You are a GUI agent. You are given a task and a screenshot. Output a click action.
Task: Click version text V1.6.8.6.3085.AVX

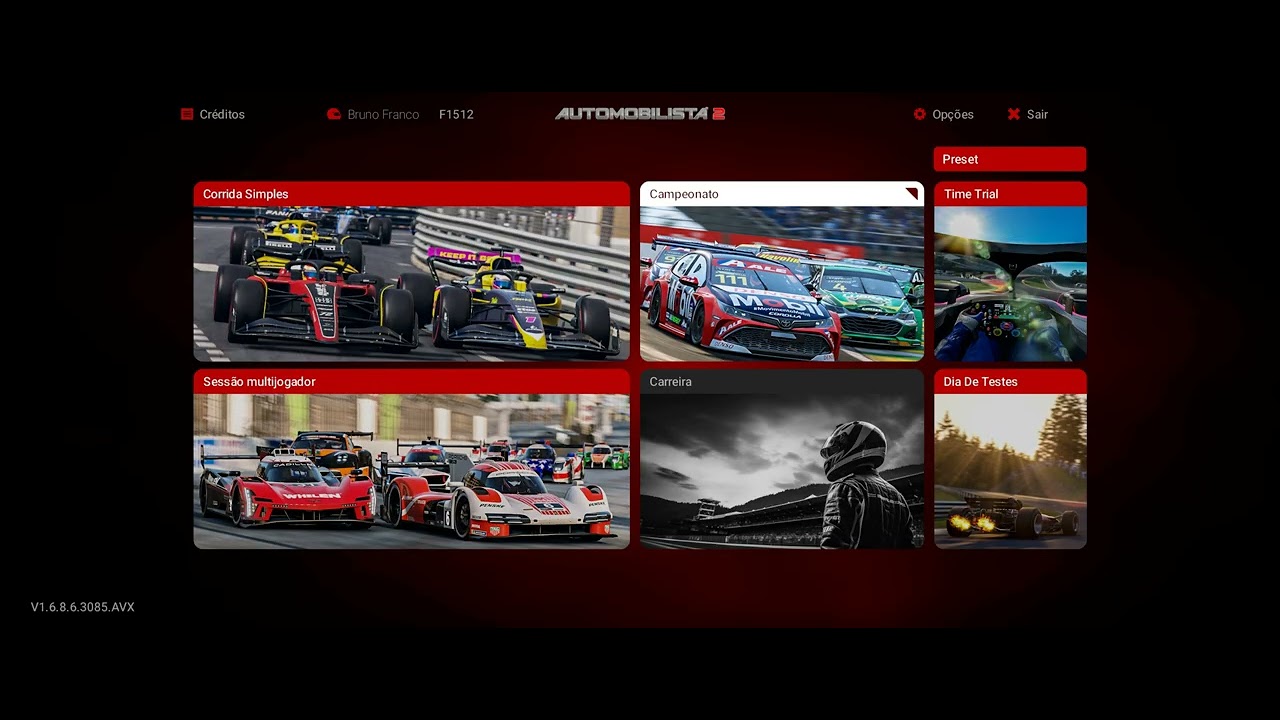tap(82, 607)
